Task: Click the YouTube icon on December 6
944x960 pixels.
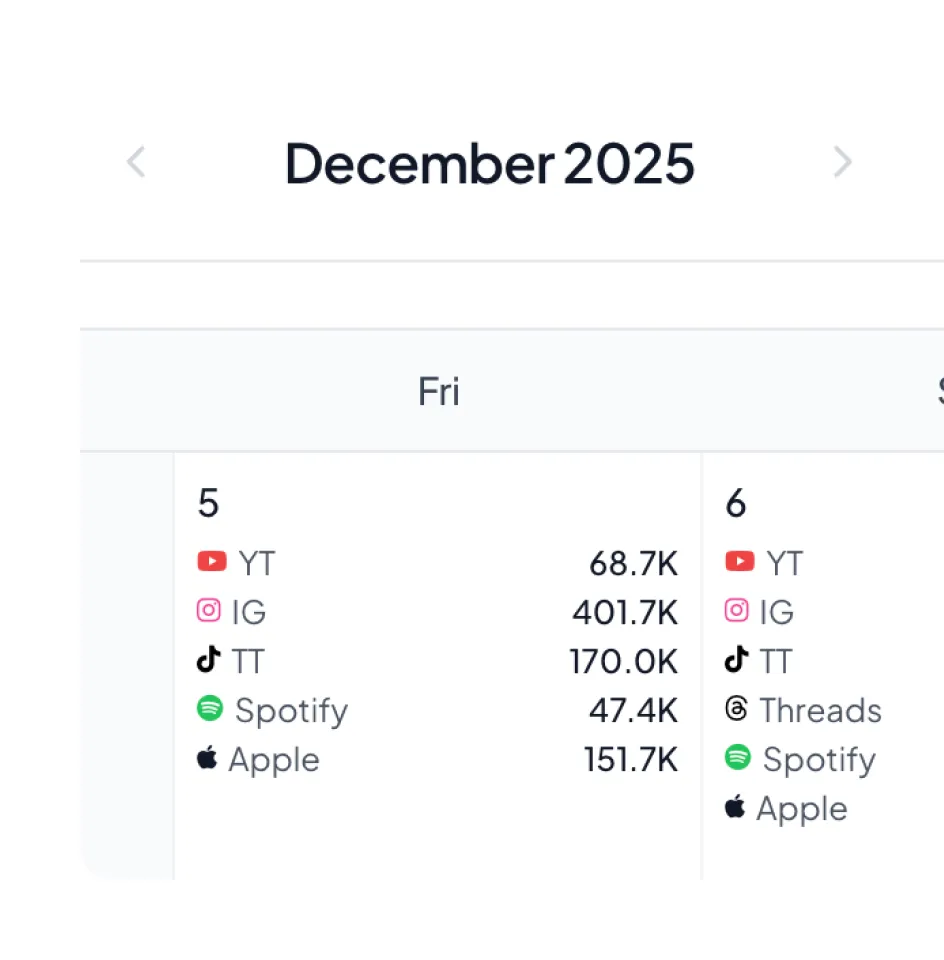Action: point(738,562)
